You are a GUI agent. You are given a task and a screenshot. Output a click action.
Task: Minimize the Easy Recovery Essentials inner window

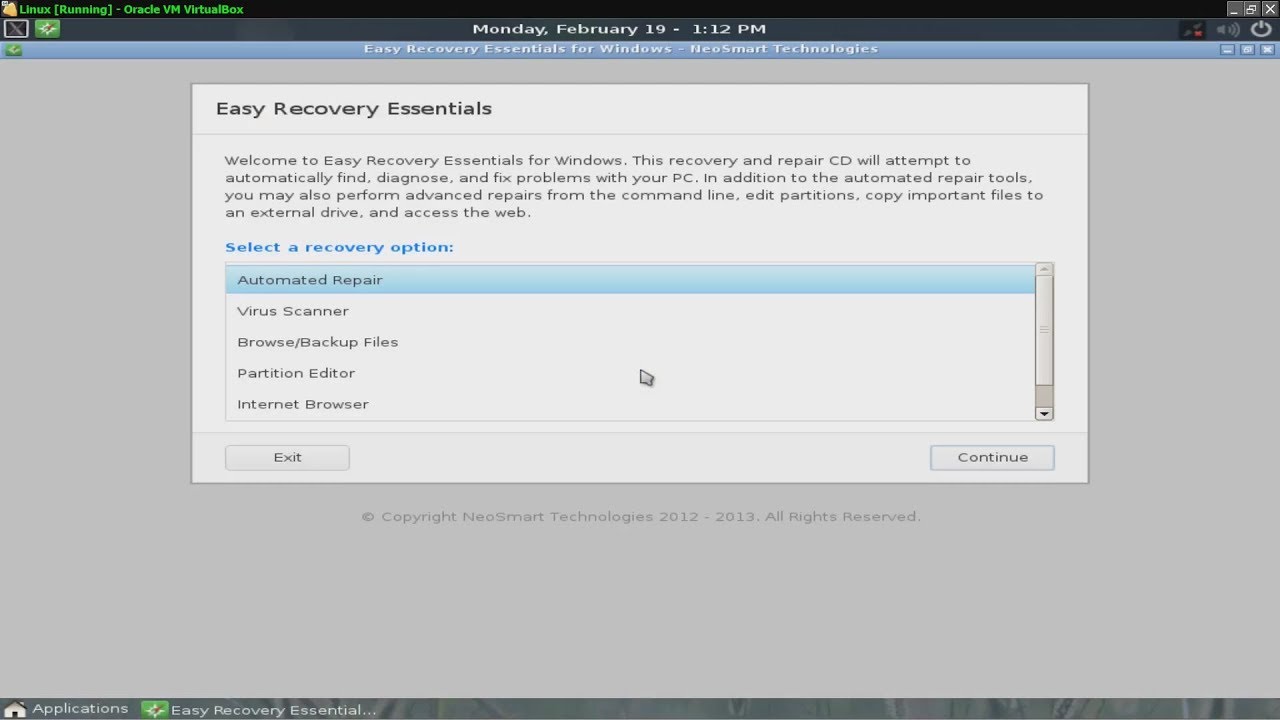[1227, 49]
